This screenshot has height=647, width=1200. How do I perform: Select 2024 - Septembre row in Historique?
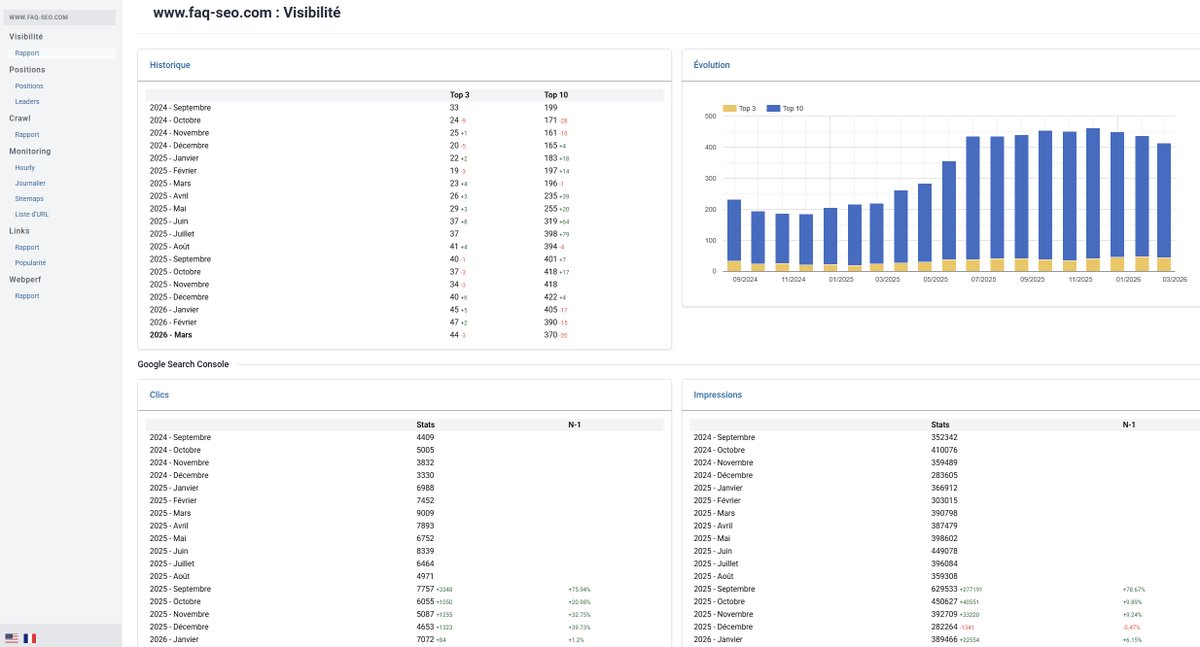tap(406, 107)
